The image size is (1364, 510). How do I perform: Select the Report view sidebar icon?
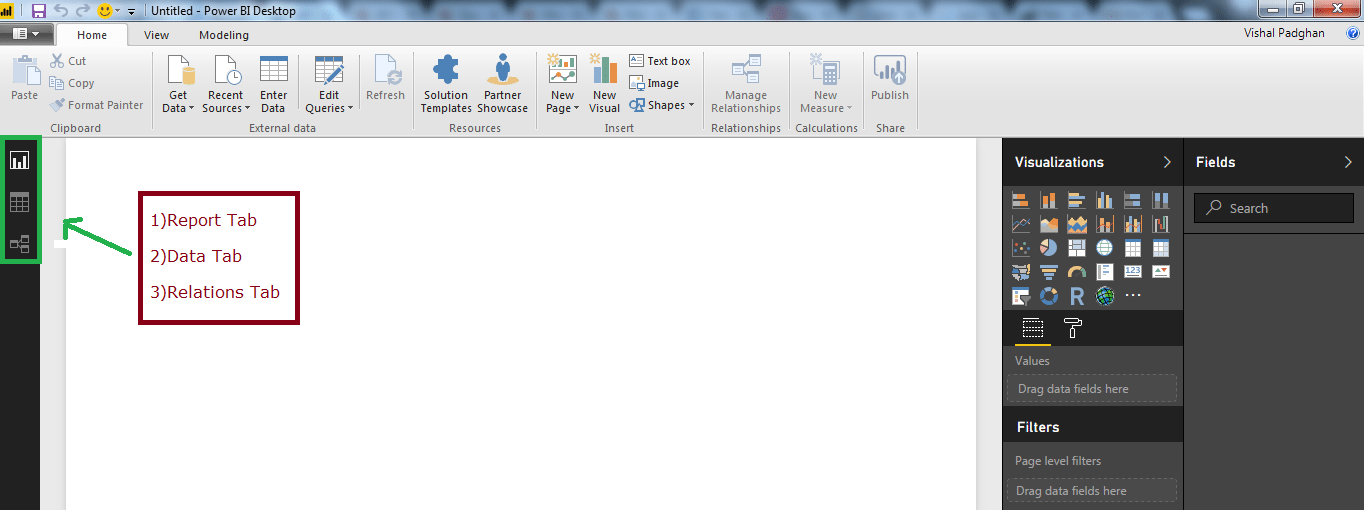click(19, 160)
